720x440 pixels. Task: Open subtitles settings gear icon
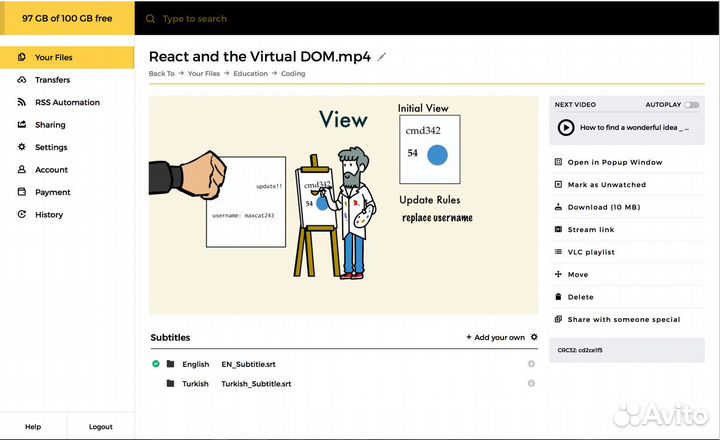point(534,337)
